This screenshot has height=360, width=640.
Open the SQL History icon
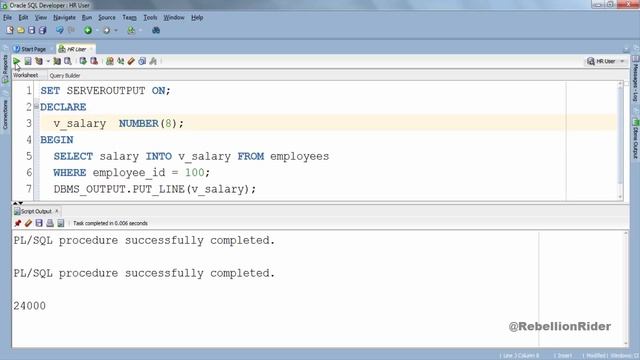142,61
